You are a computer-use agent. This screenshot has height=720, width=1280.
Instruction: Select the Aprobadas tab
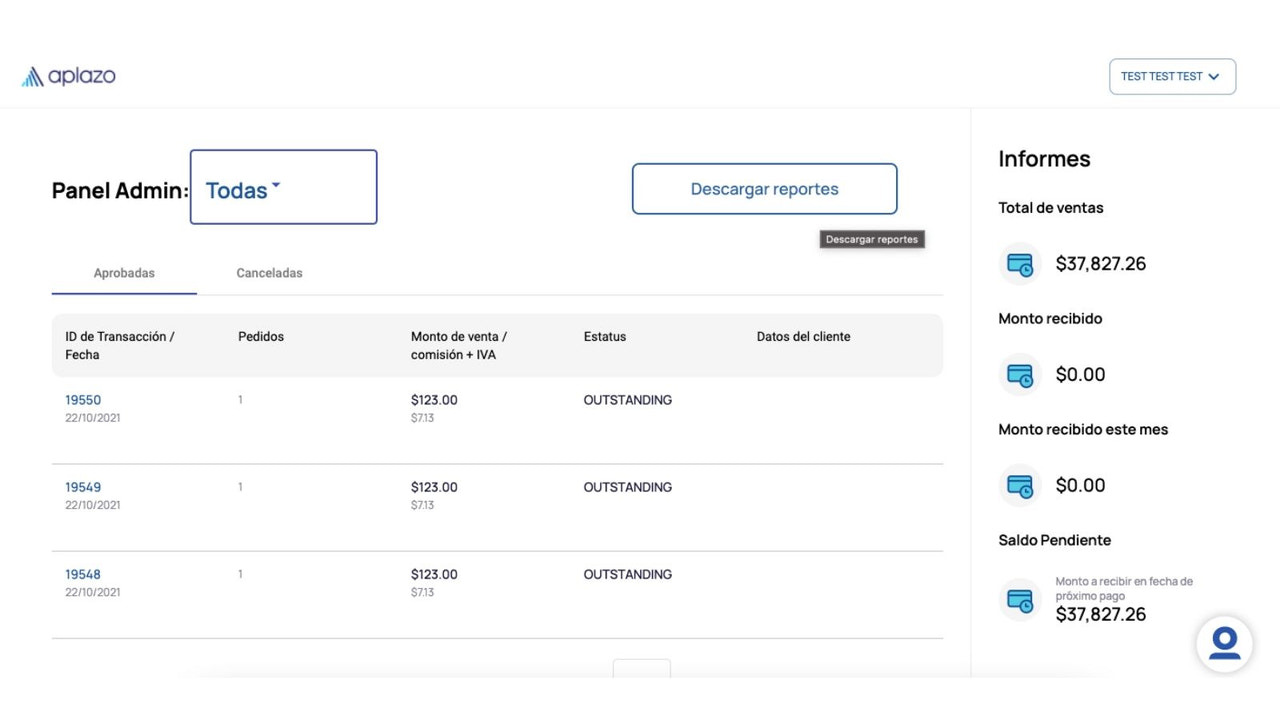click(124, 272)
